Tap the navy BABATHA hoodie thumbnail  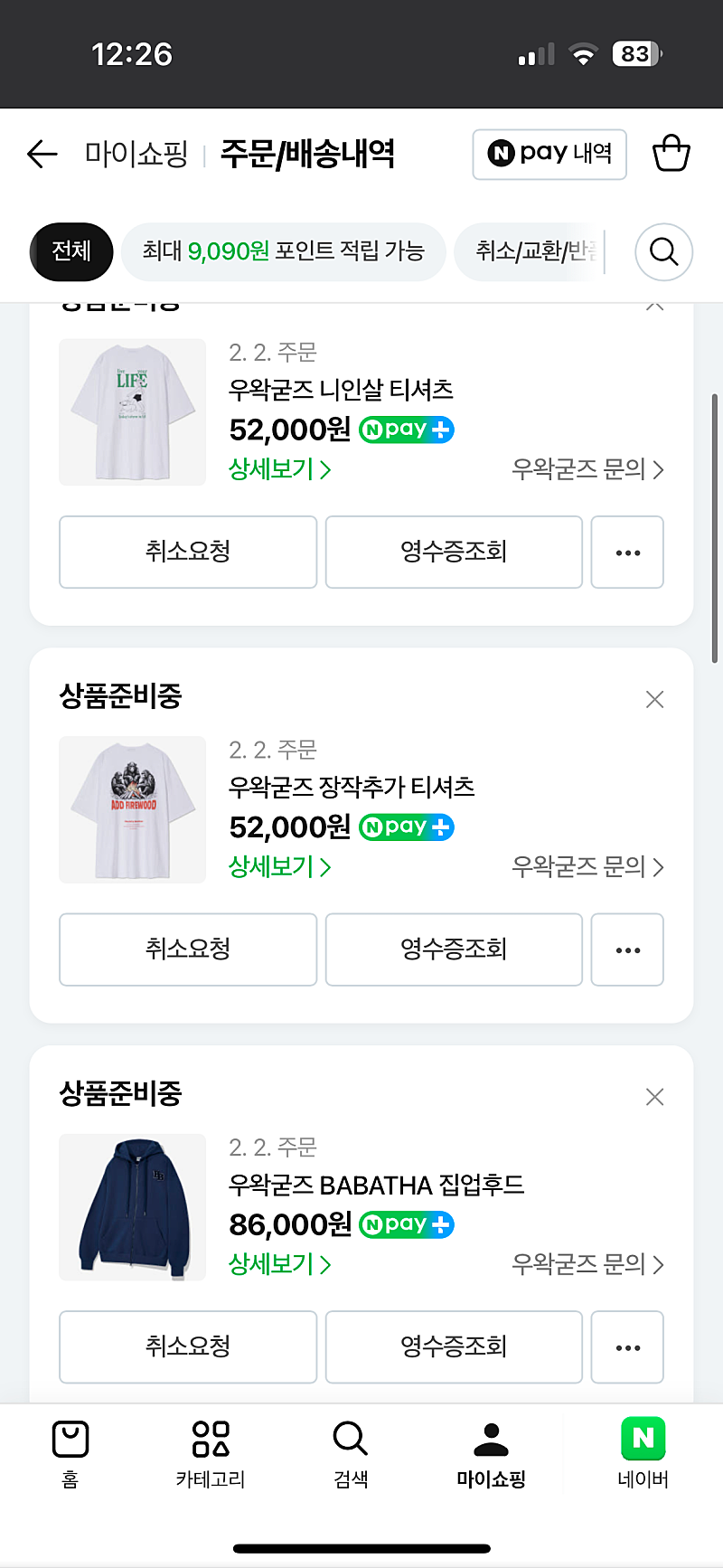coord(133,1206)
